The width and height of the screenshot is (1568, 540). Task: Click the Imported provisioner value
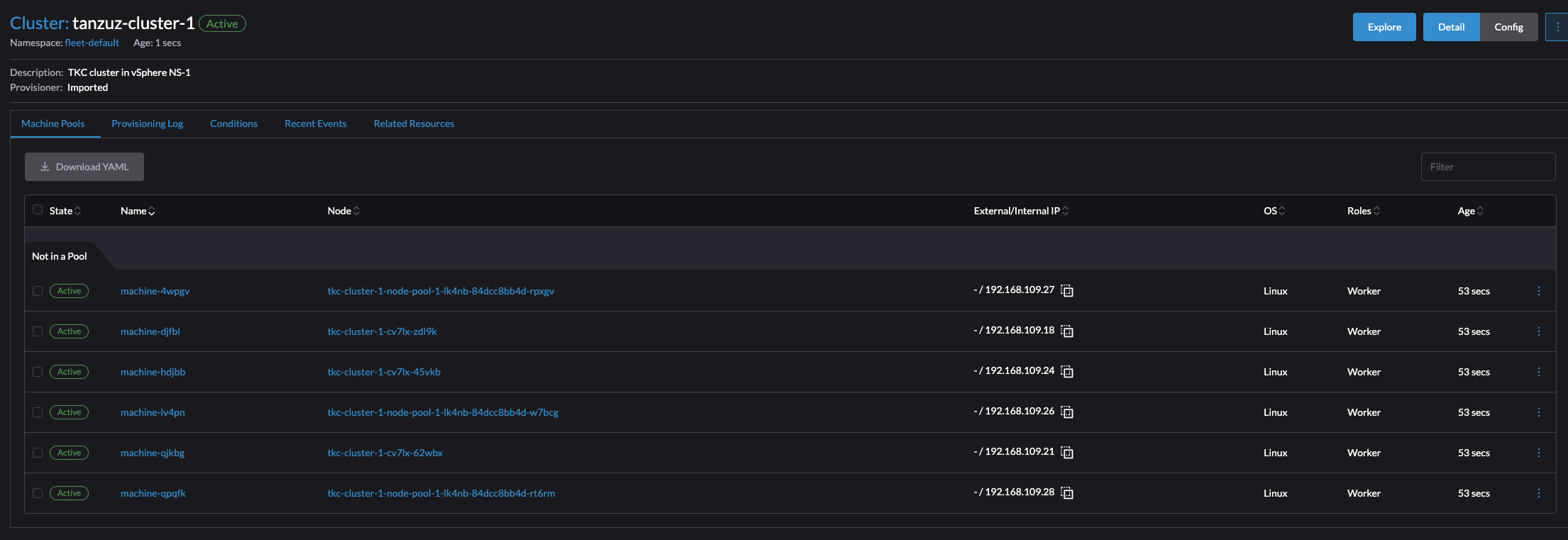[x=88, y=87]
